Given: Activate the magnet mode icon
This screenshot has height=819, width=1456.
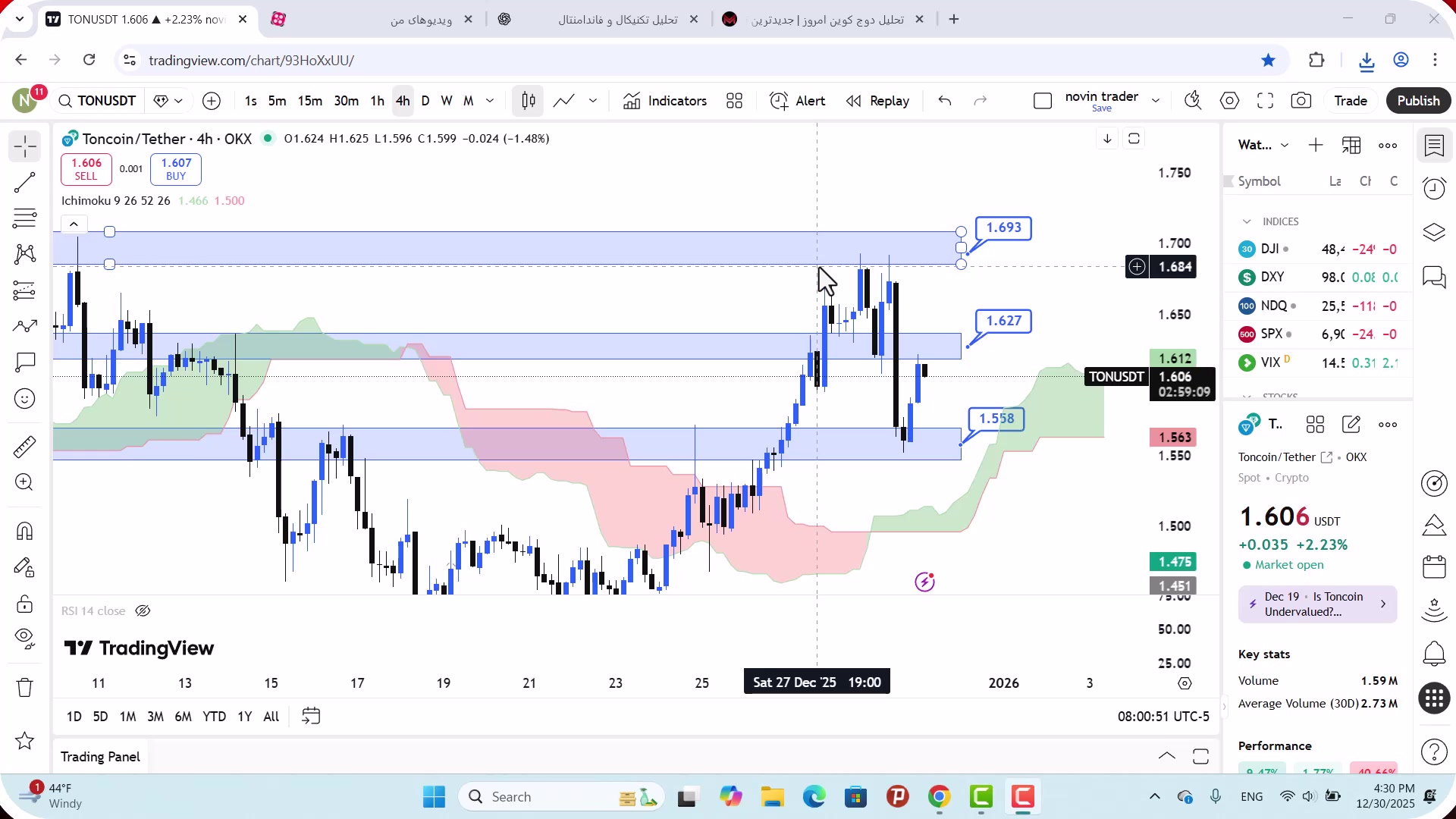Looking at the screenshot, I should click(x=24, y=531).
